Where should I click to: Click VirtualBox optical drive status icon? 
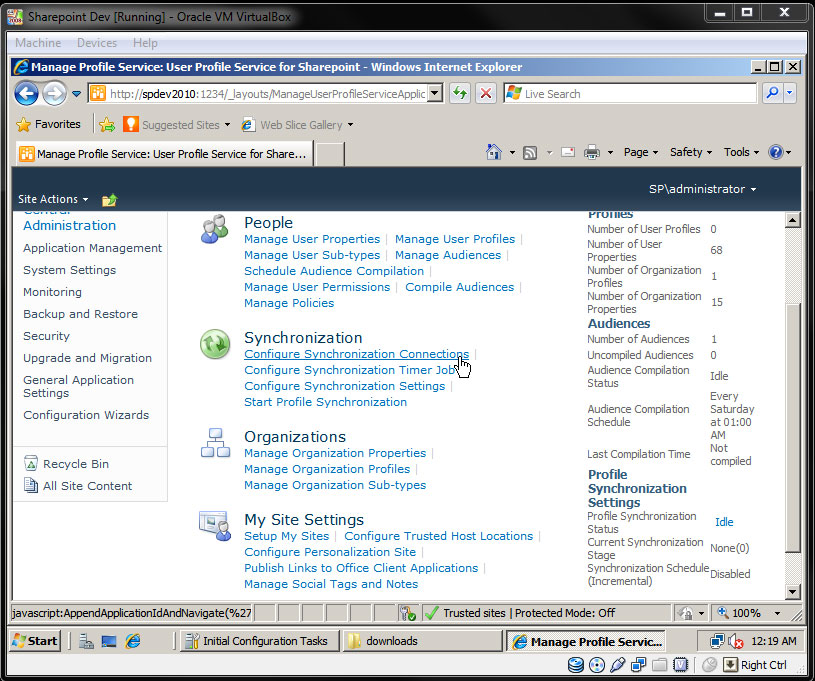(597, 665)
